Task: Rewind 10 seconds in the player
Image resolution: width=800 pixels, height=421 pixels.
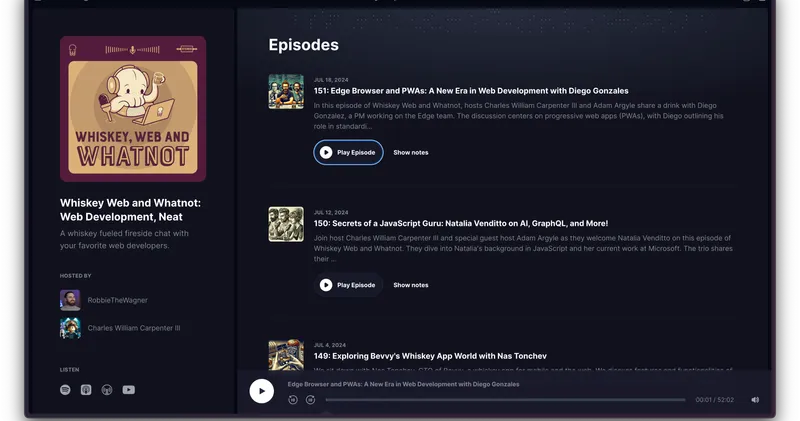Action: (293, 399)
